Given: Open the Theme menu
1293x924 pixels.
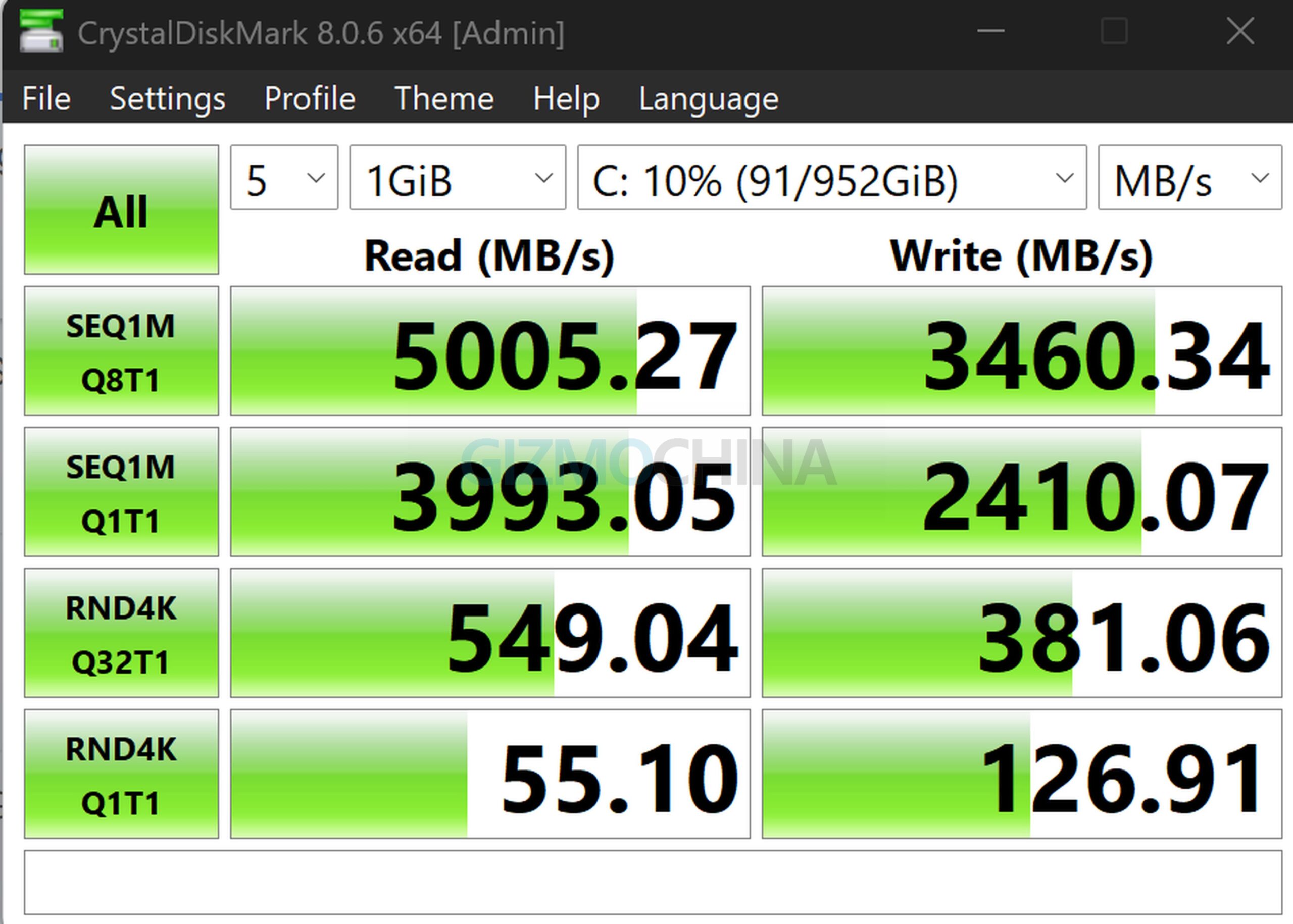Looking at the screenshot, I should coord(444,98).
